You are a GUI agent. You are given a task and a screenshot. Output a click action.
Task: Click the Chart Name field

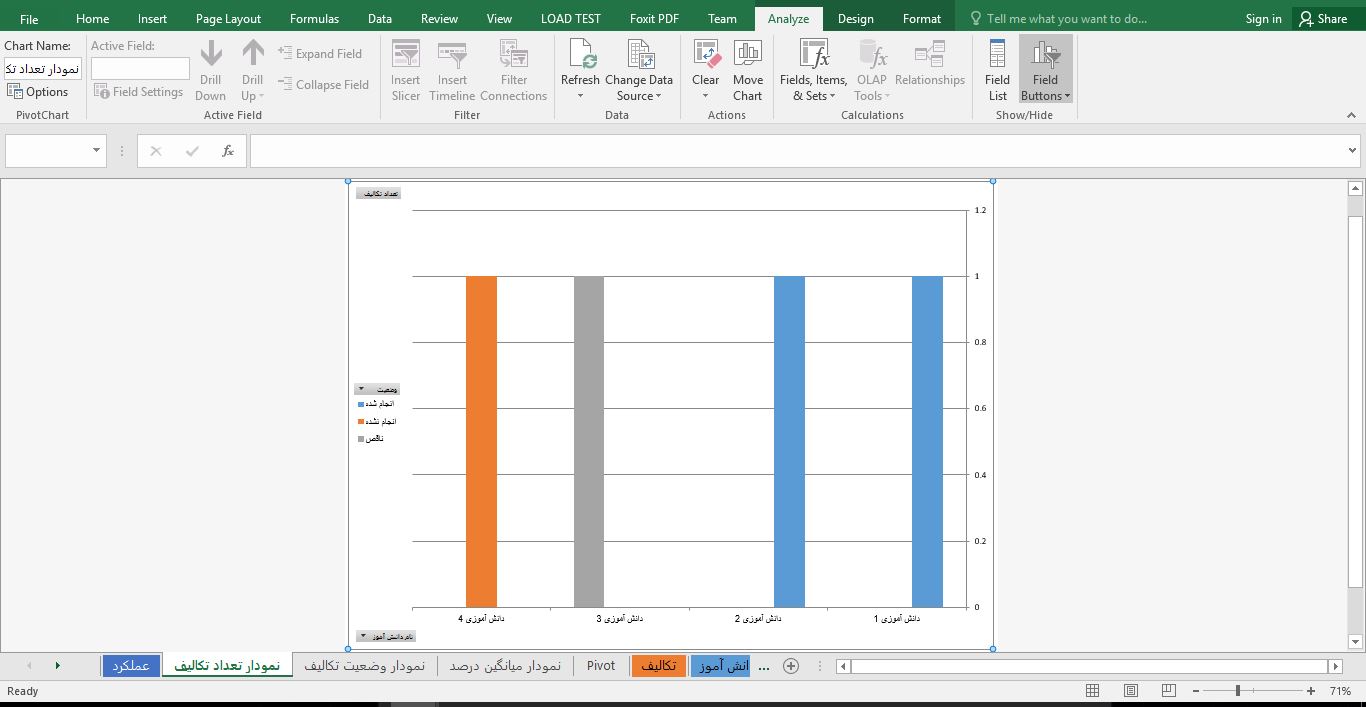(x=43, y=68)
